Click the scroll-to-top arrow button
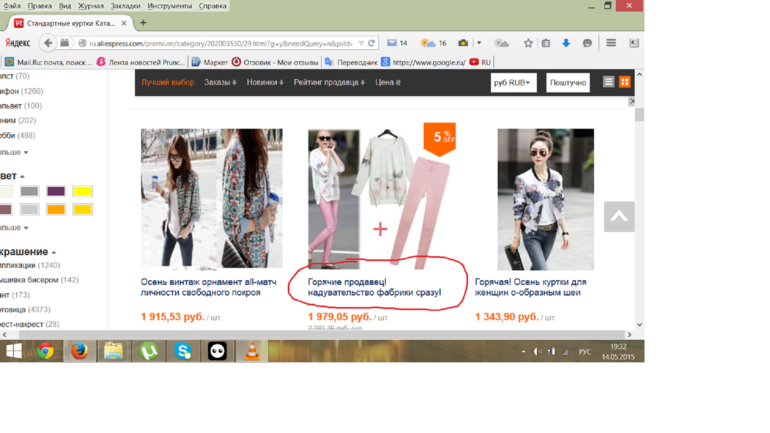Screen dimensions: 770x433 (619, 216)
